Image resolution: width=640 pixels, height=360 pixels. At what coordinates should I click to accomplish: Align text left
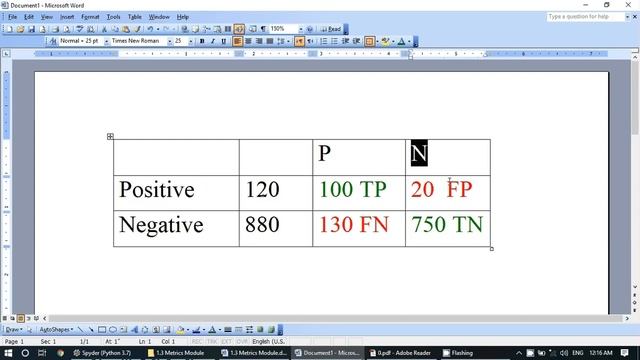[237, 41]
